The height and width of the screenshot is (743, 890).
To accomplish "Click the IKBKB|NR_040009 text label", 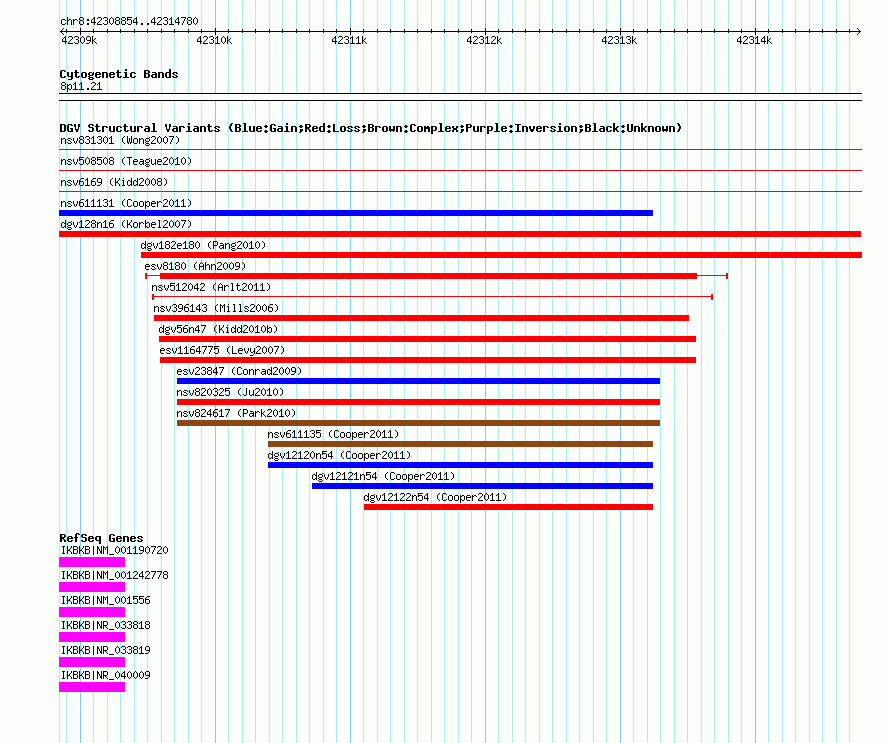I will 106,675.
